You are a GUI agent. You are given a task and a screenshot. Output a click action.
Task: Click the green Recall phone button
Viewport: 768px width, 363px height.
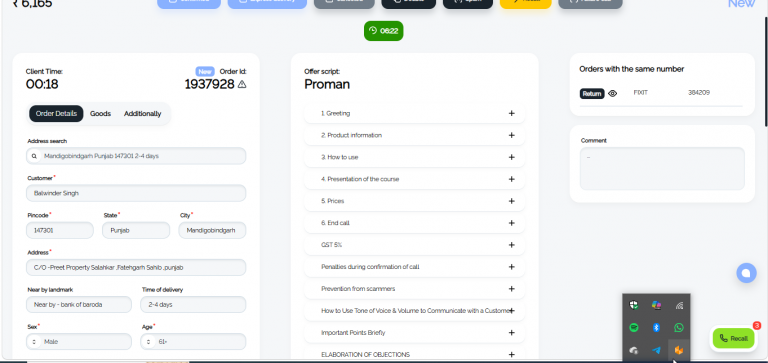[x=733, y=339]
